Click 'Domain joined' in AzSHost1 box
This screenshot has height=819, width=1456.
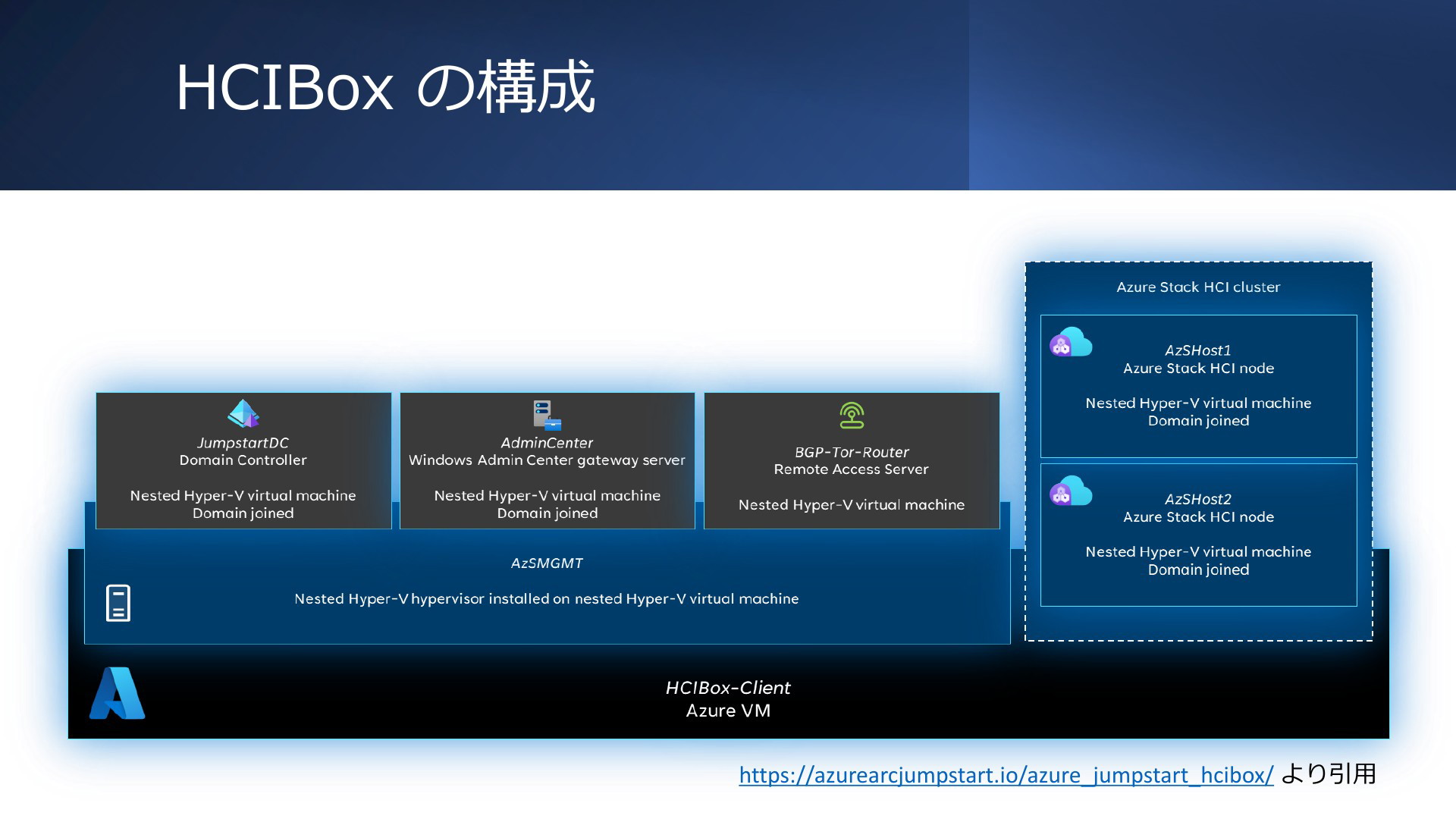coord(1198,421)
